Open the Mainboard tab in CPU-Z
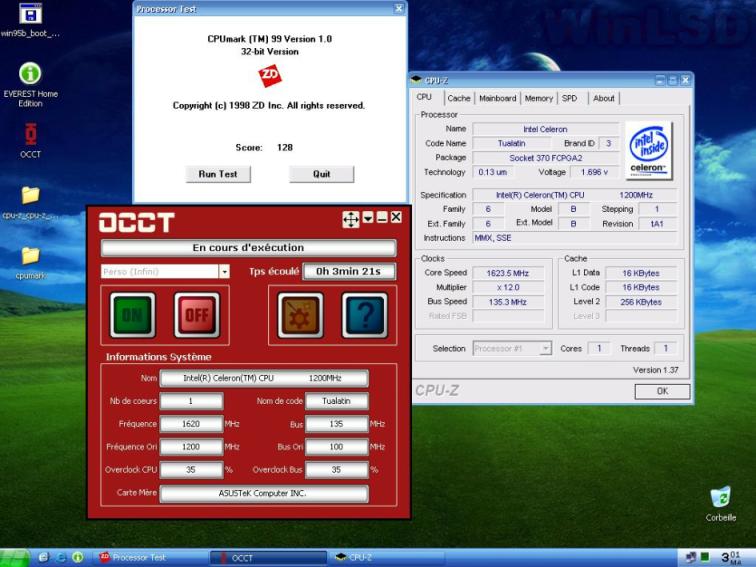756x567 pixels. (497, 98)
